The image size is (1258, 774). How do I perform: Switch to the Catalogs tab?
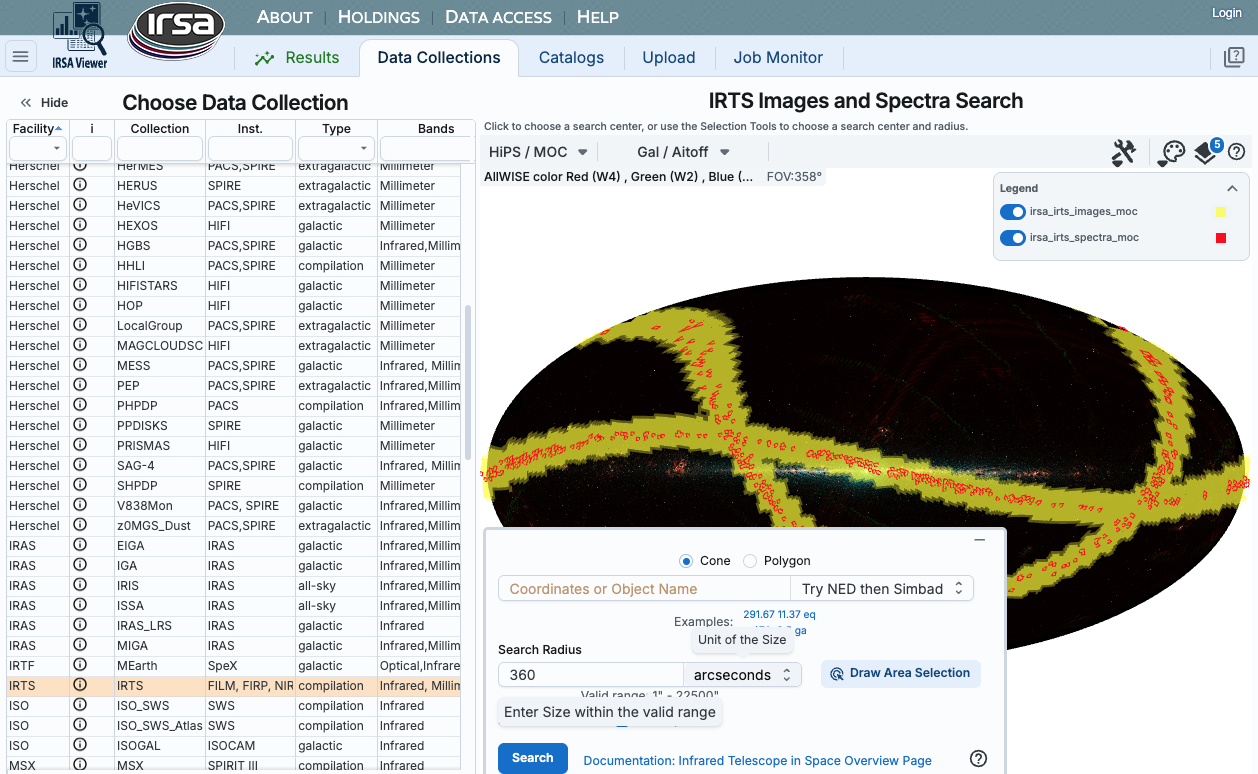[571, 58]
